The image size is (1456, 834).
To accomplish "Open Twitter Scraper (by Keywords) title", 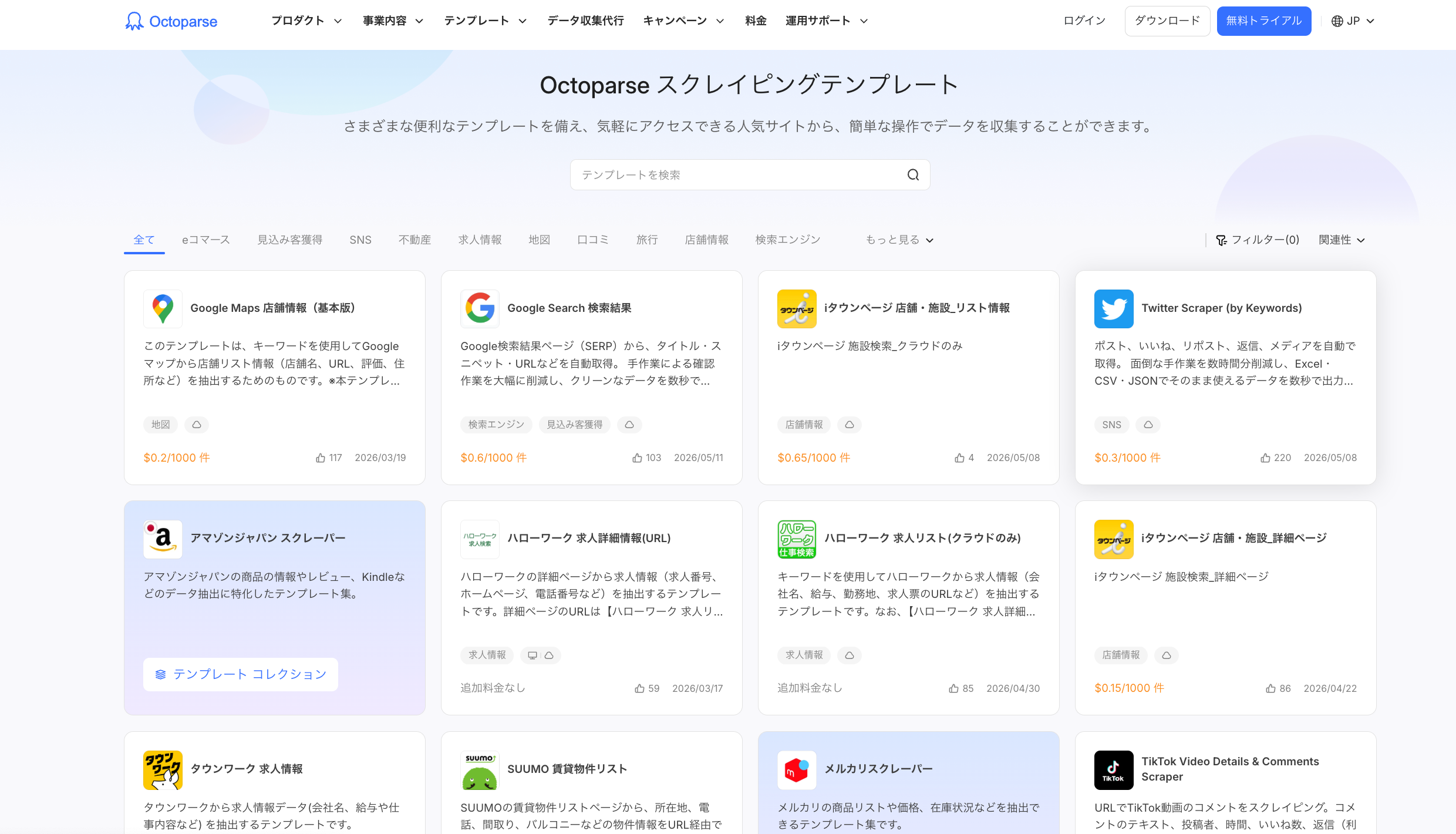I will (1221, 308).
